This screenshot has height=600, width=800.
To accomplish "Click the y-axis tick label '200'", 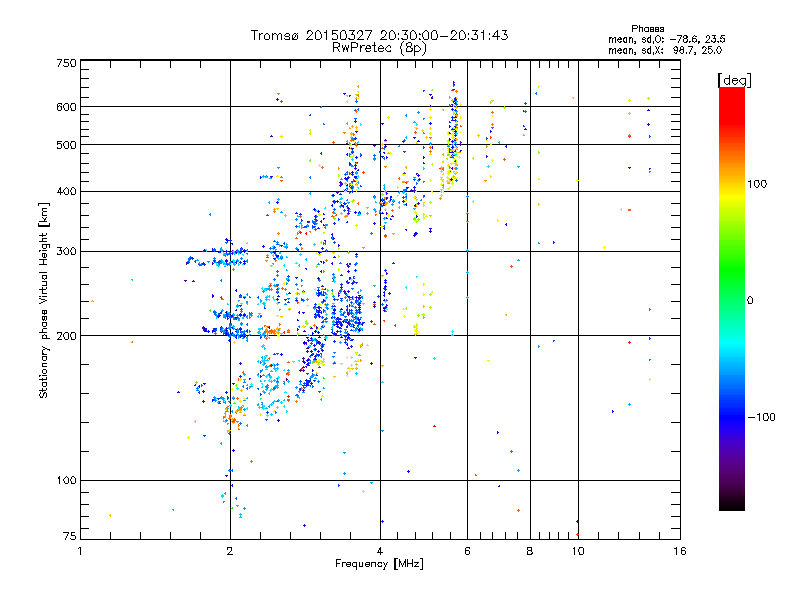I will click(66, 336).
